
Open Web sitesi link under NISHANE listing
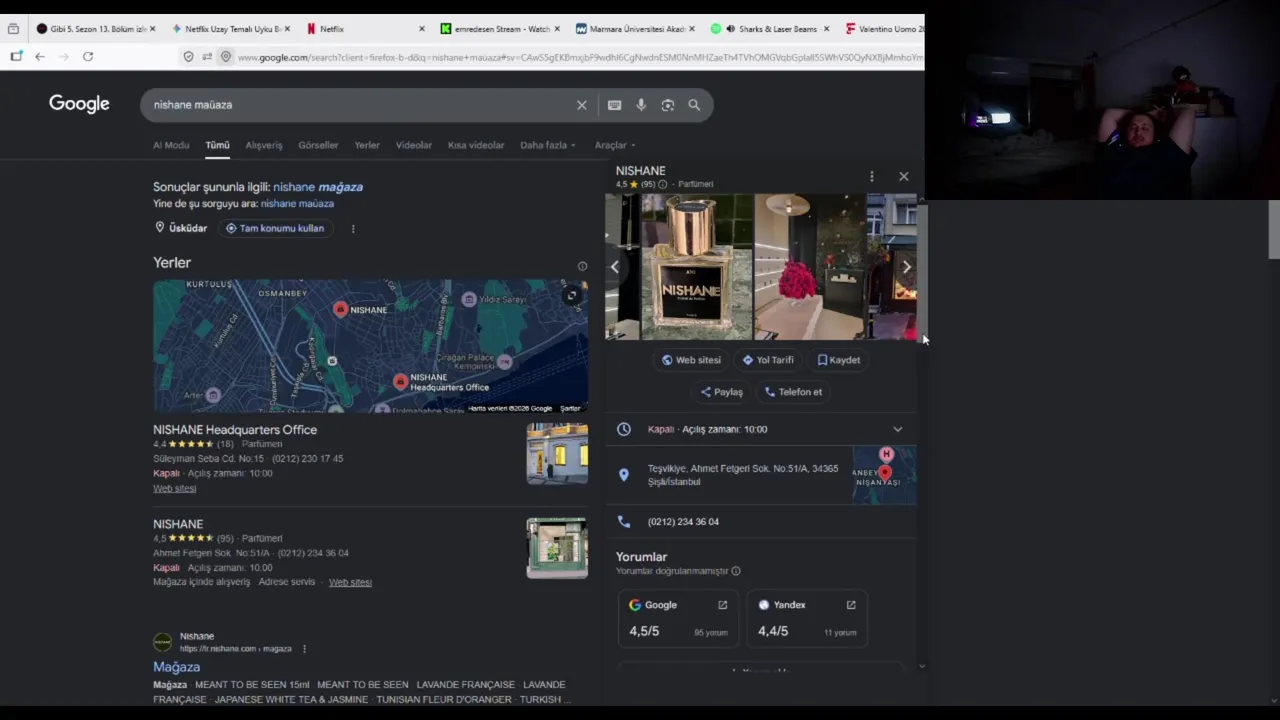point(350,582)
